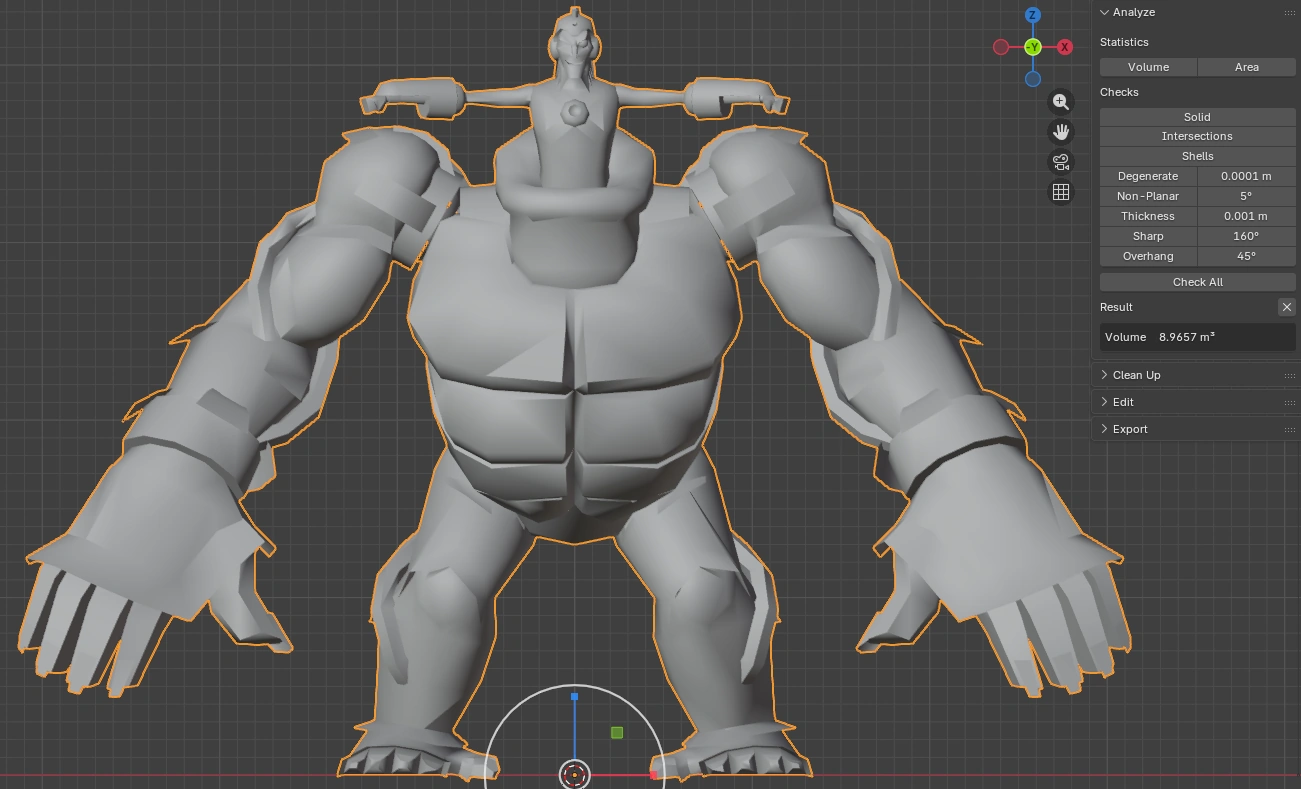This screenshot has width=1301, height=789.
Task: Click the Export panel grip dots
Action: [1290, 429]
